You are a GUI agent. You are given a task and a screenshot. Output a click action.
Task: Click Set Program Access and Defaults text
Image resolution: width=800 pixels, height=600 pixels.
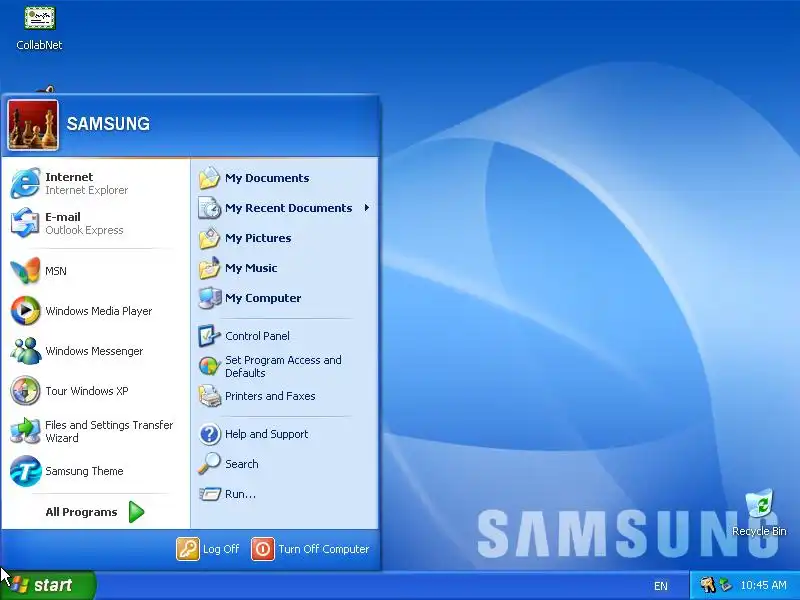tap(283, 366)
